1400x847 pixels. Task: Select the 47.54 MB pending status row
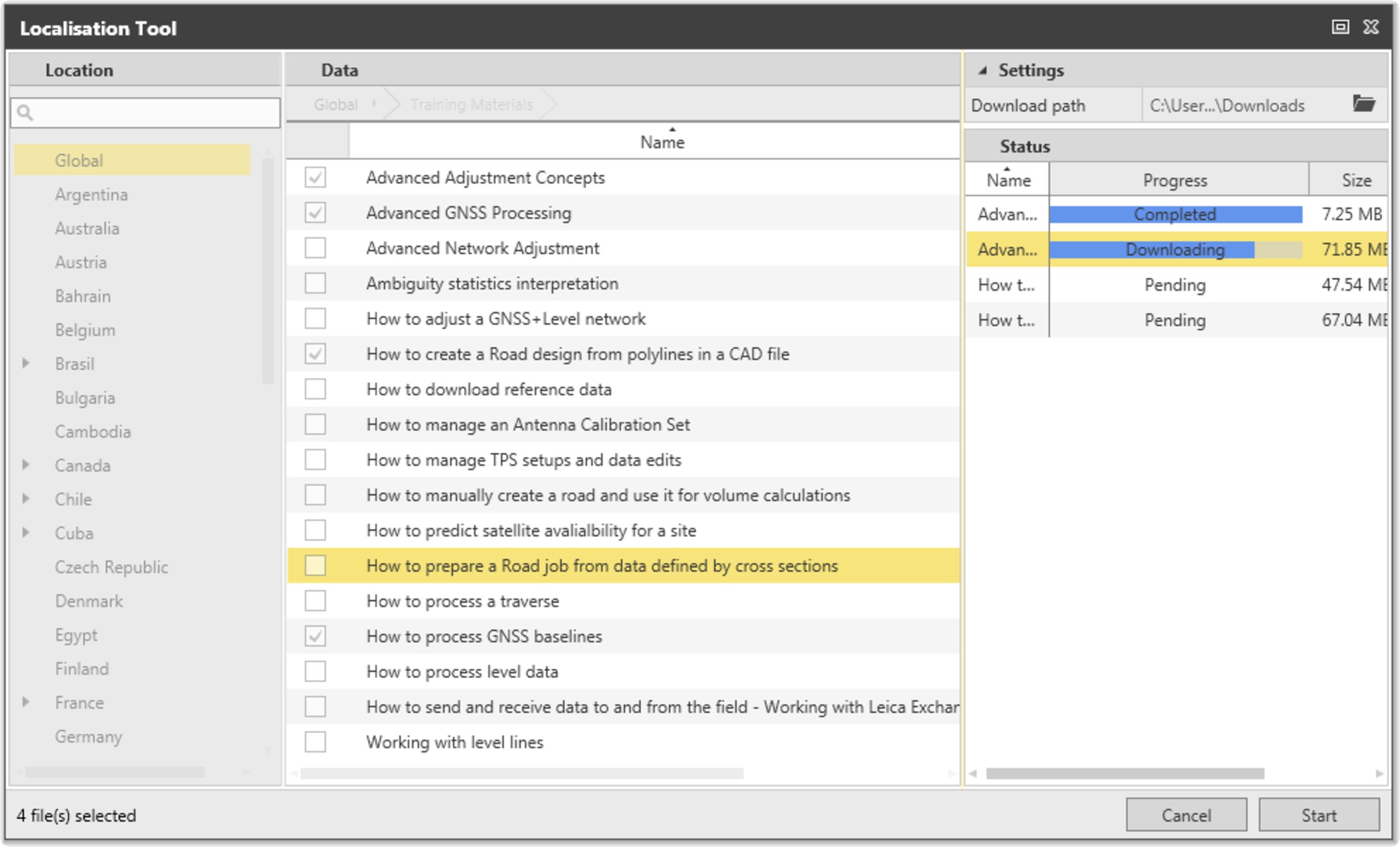tap(1177, 284)
